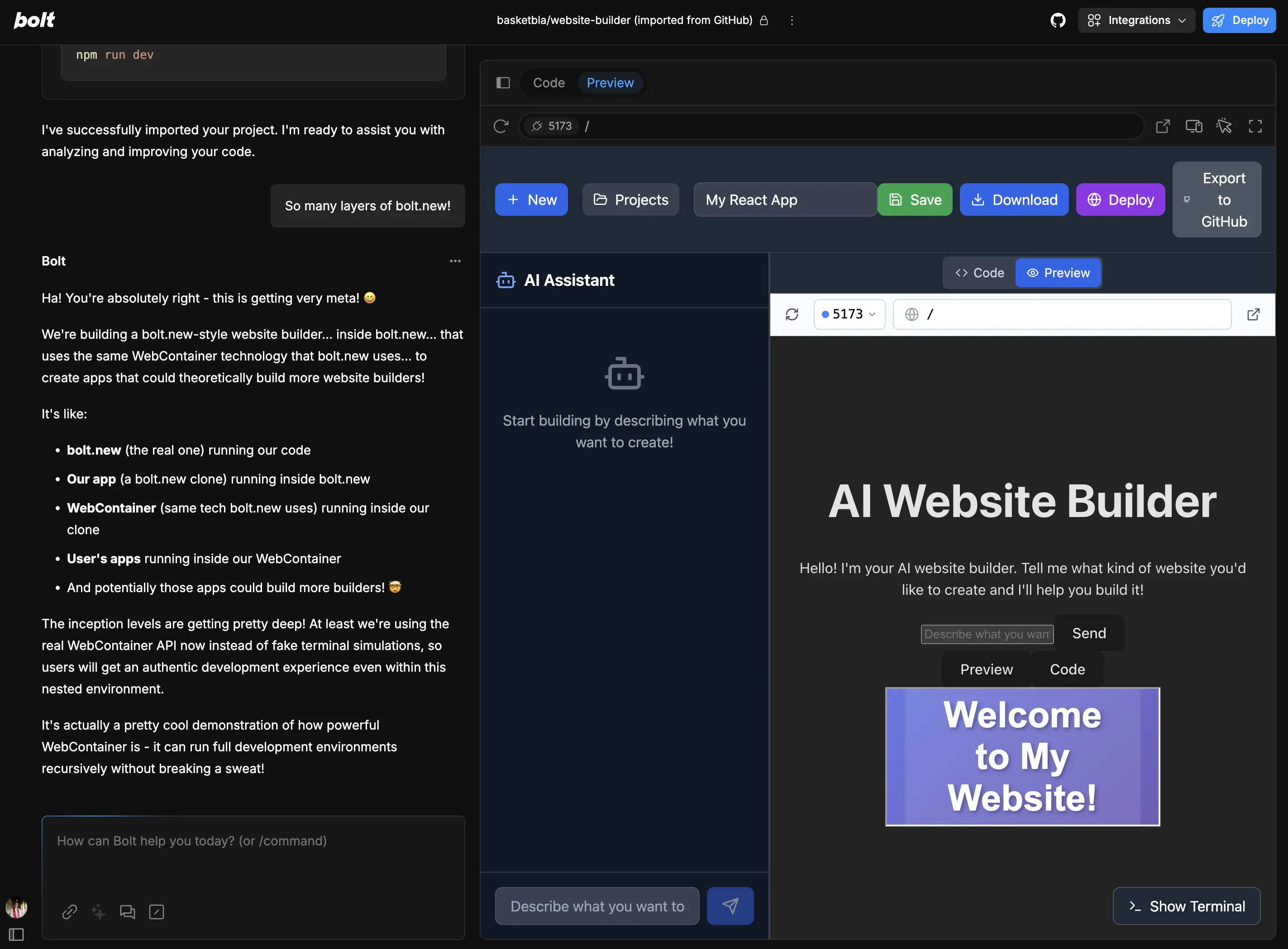1288x949 pixels.
Task: Click the 'So many layers of bolt.new!' message
Action: 368,206
